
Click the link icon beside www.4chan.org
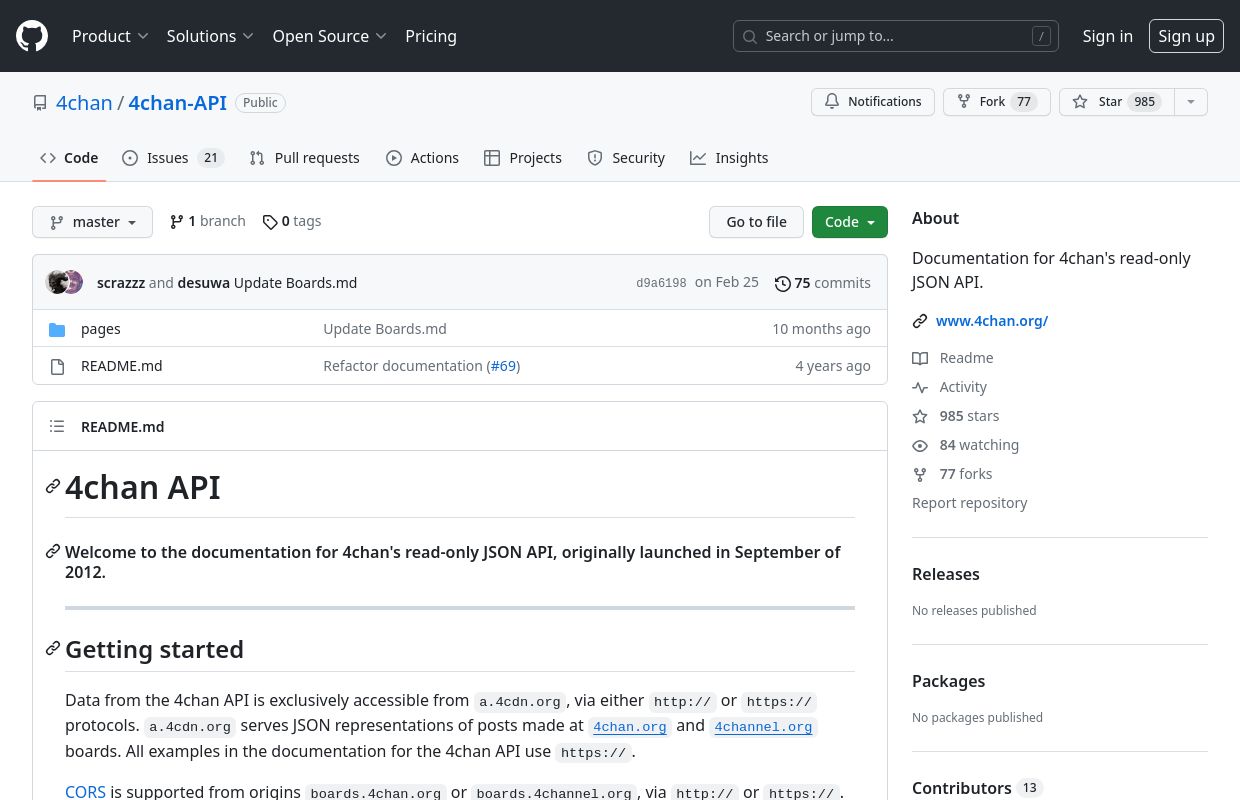(x=920, y=321)
